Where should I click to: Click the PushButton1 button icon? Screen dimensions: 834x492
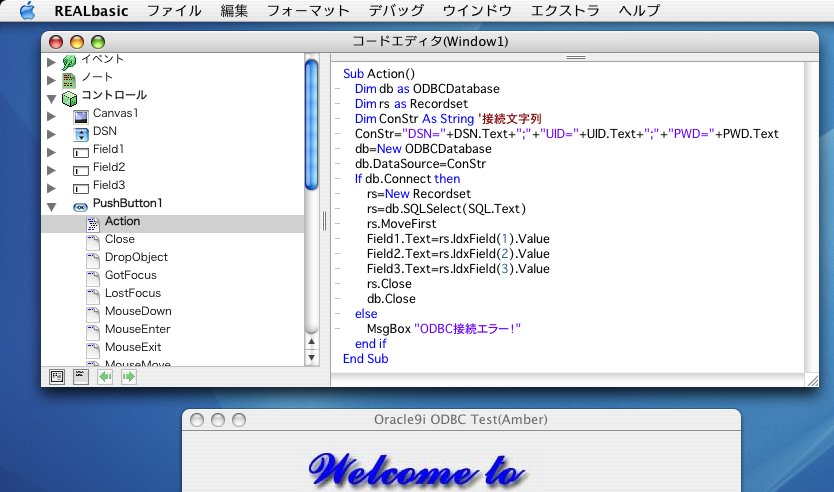[80, 207]
